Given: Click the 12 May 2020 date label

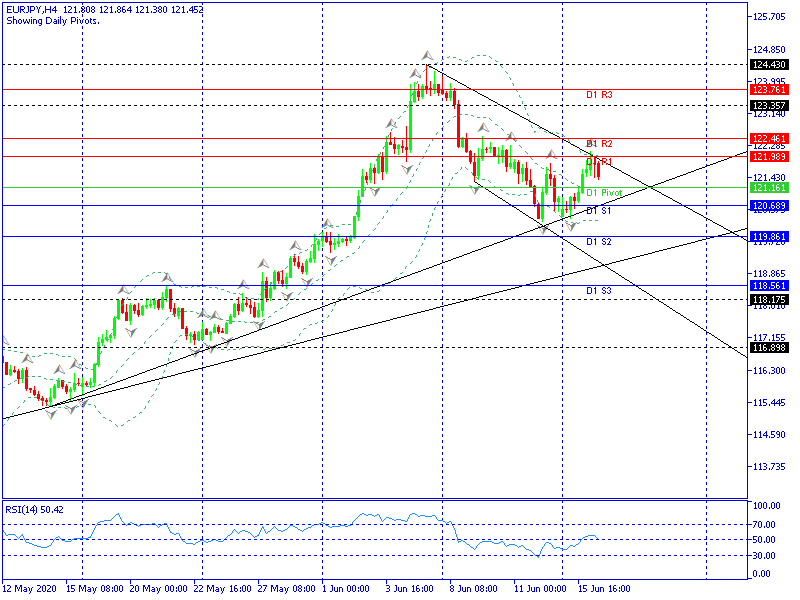Looking at the screenshot, I should 27,589.
